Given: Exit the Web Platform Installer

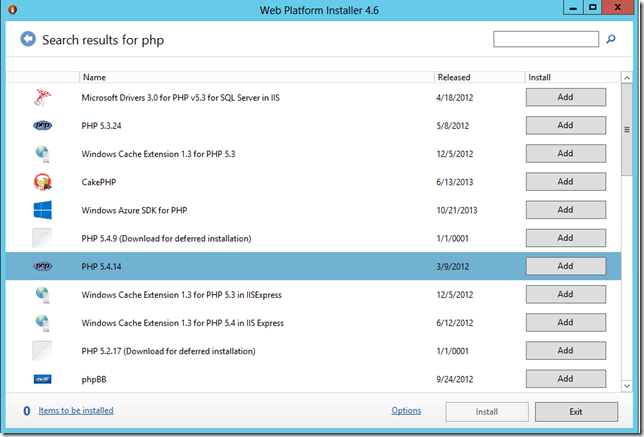Looking at the screenshot, I should click(576, 412).
